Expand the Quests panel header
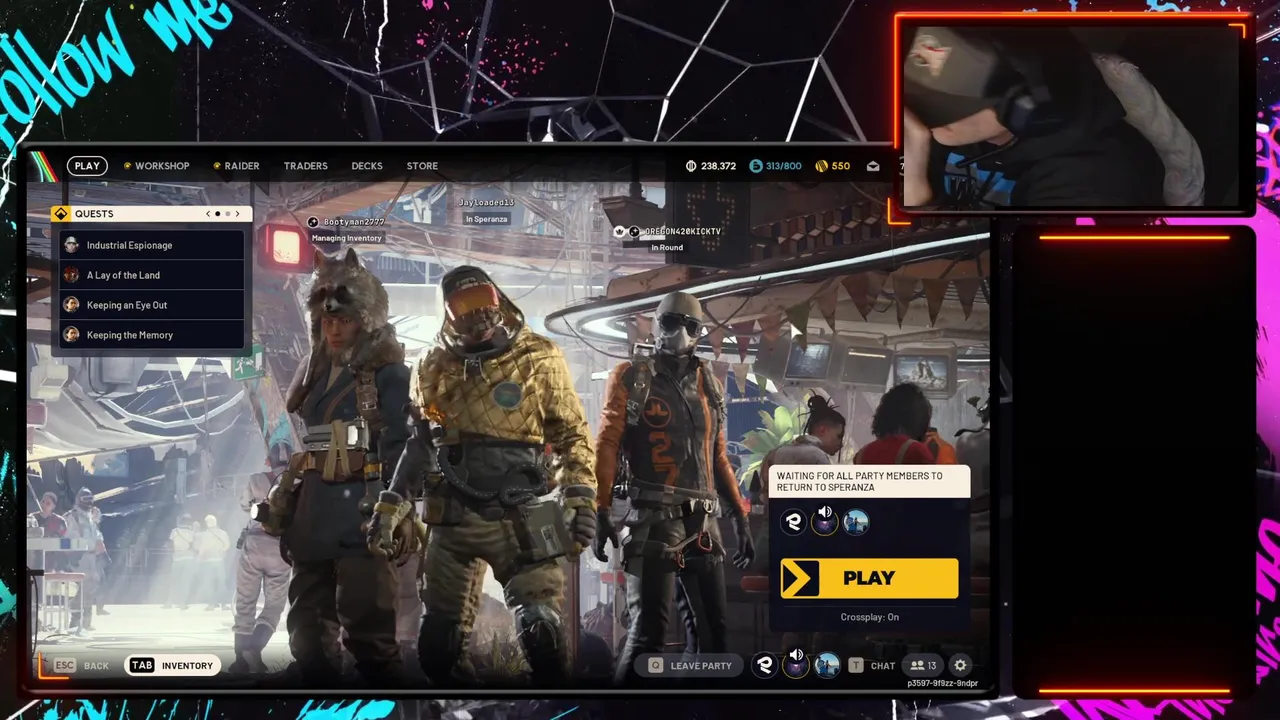This screenshot has height=720, width=1280. point(151,214)
